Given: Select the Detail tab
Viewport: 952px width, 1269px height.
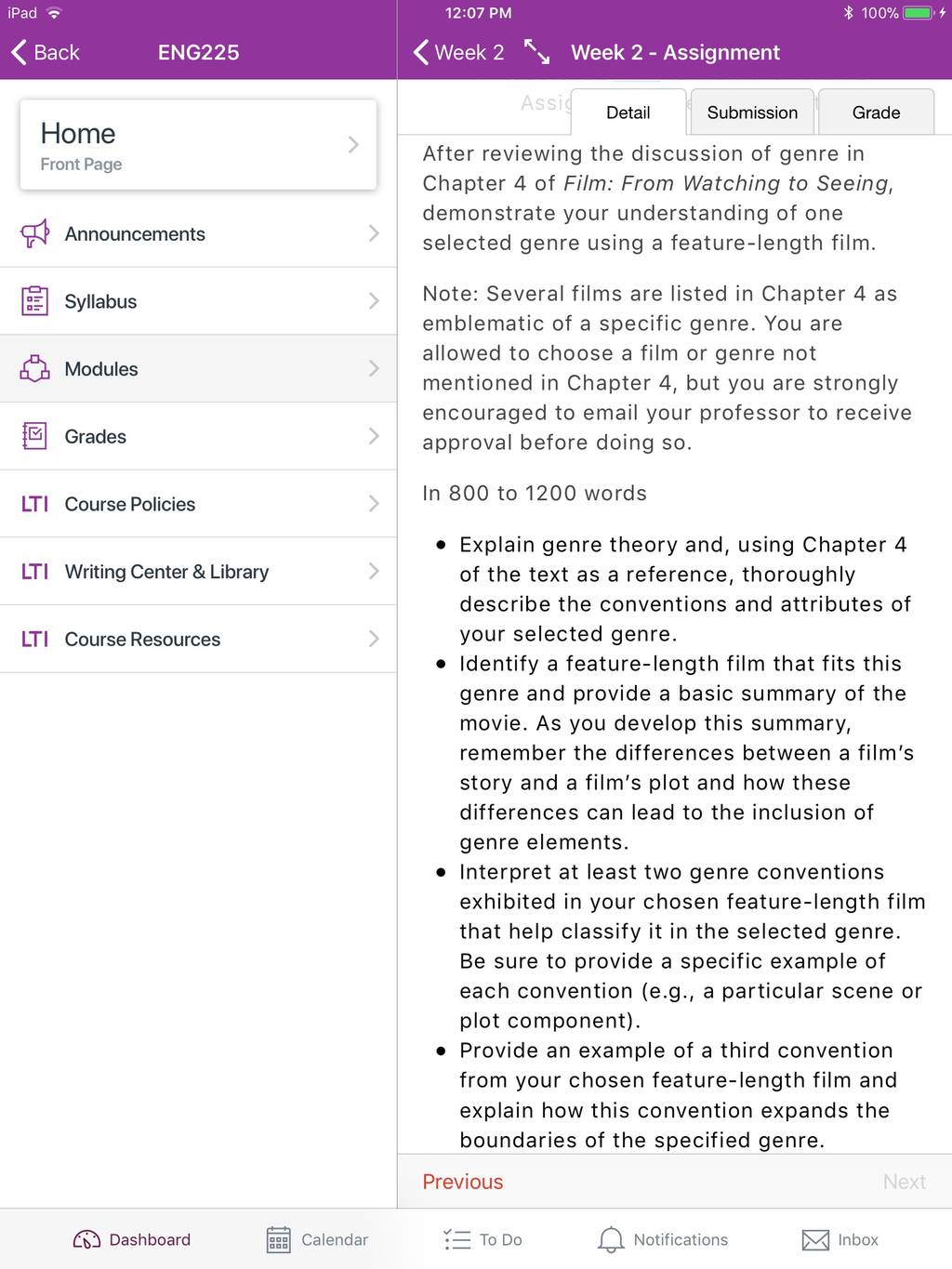Looking at the screenshot, I should coord(628,112).
